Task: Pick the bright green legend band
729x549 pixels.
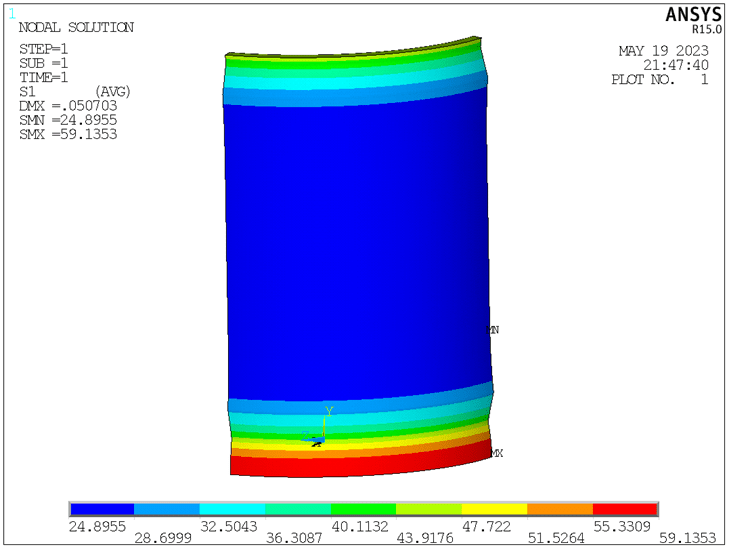Action: point(363,510)
